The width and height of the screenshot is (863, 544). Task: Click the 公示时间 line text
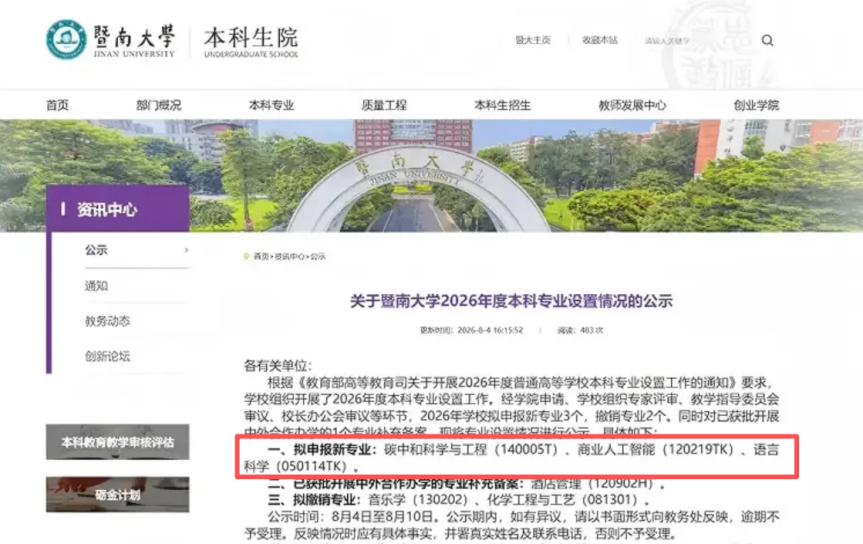[x=523, y=516]
